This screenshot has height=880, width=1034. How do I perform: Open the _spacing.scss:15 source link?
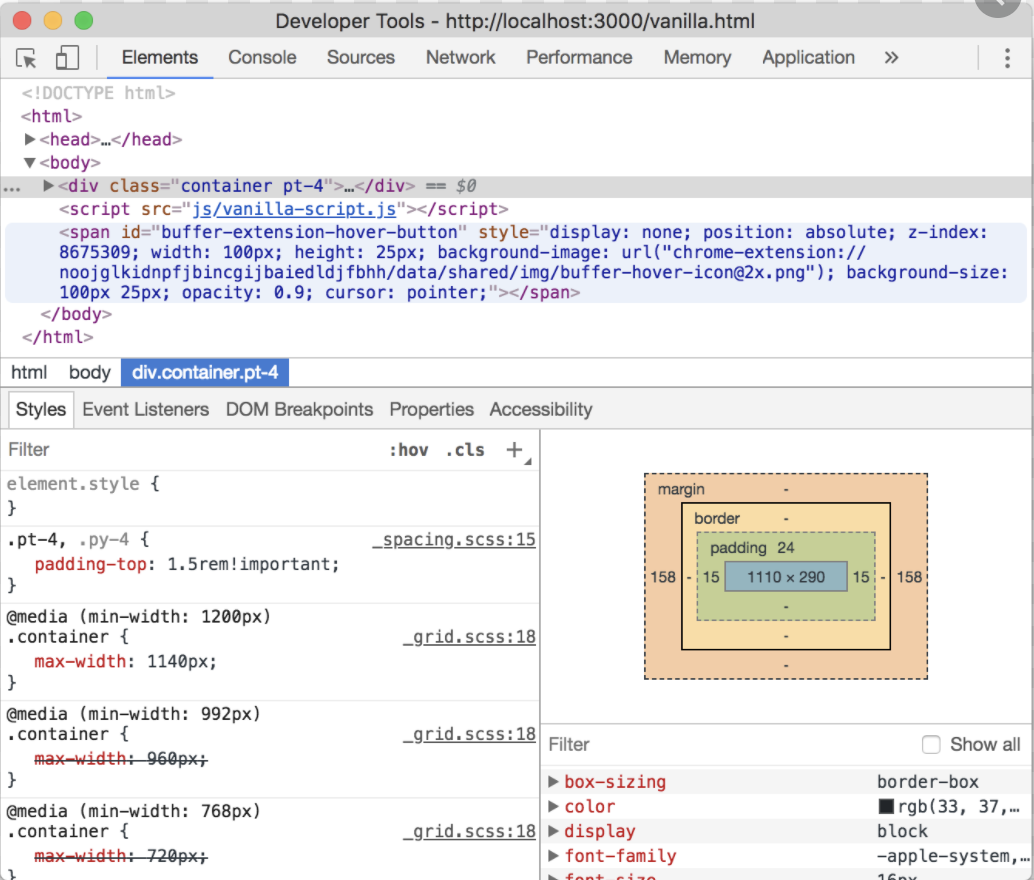(454, 540)
